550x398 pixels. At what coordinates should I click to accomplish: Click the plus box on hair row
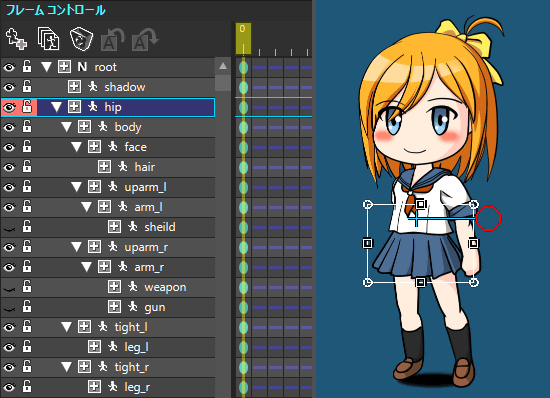click(104, 167)
